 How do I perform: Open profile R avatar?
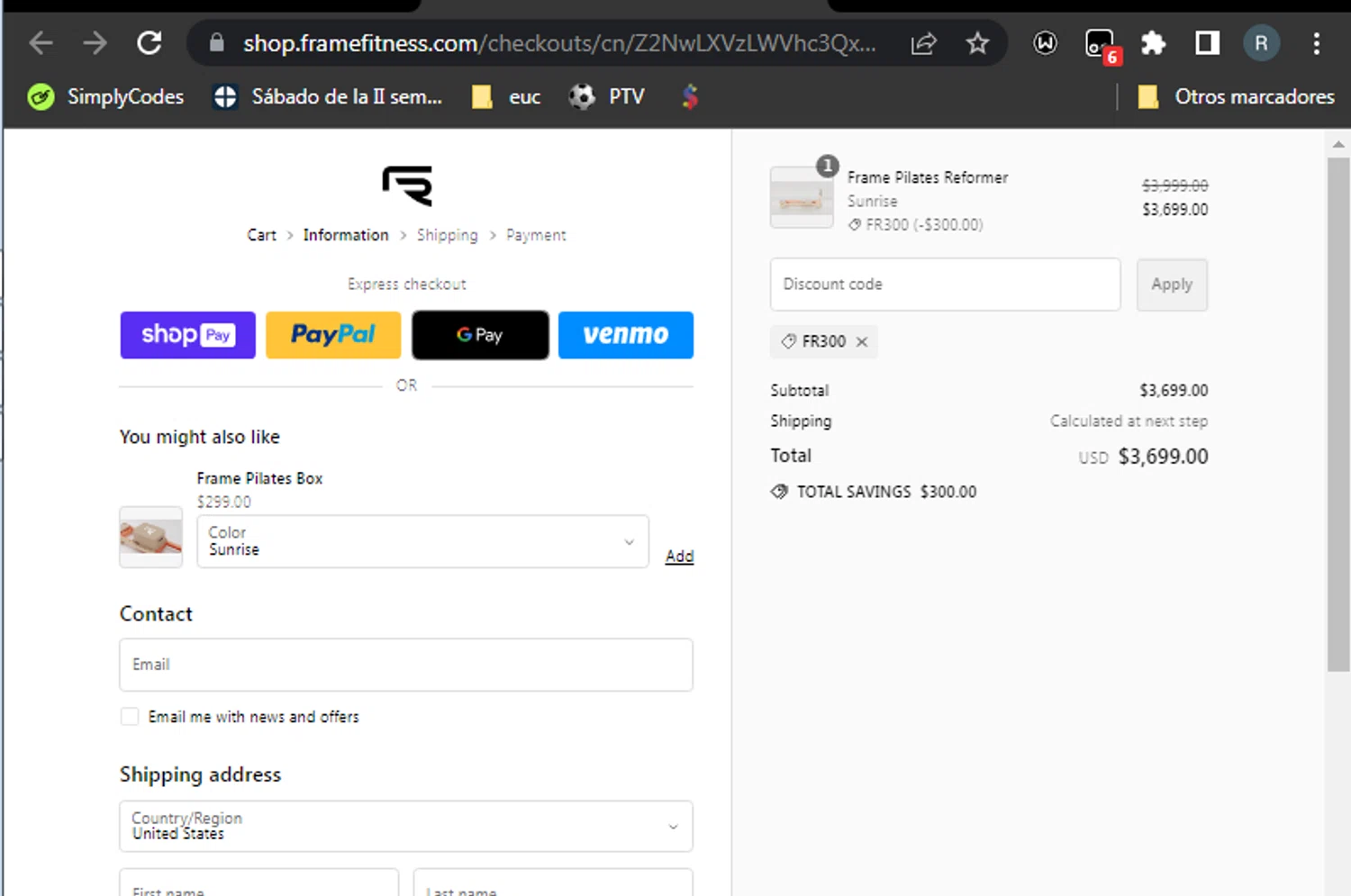[1261, 42]
